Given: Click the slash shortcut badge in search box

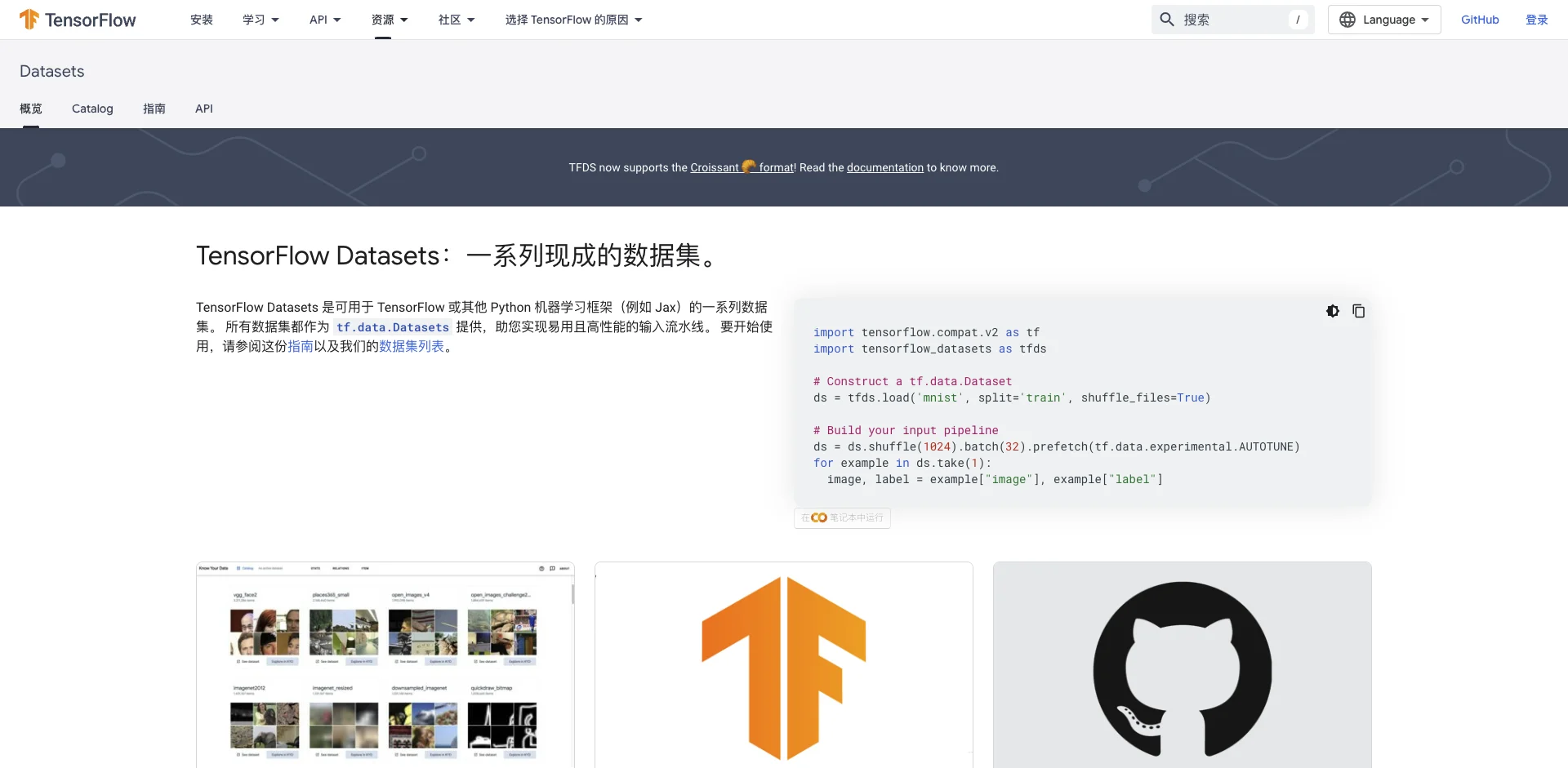Looking at the screenshot, I should click(1298, 20).
